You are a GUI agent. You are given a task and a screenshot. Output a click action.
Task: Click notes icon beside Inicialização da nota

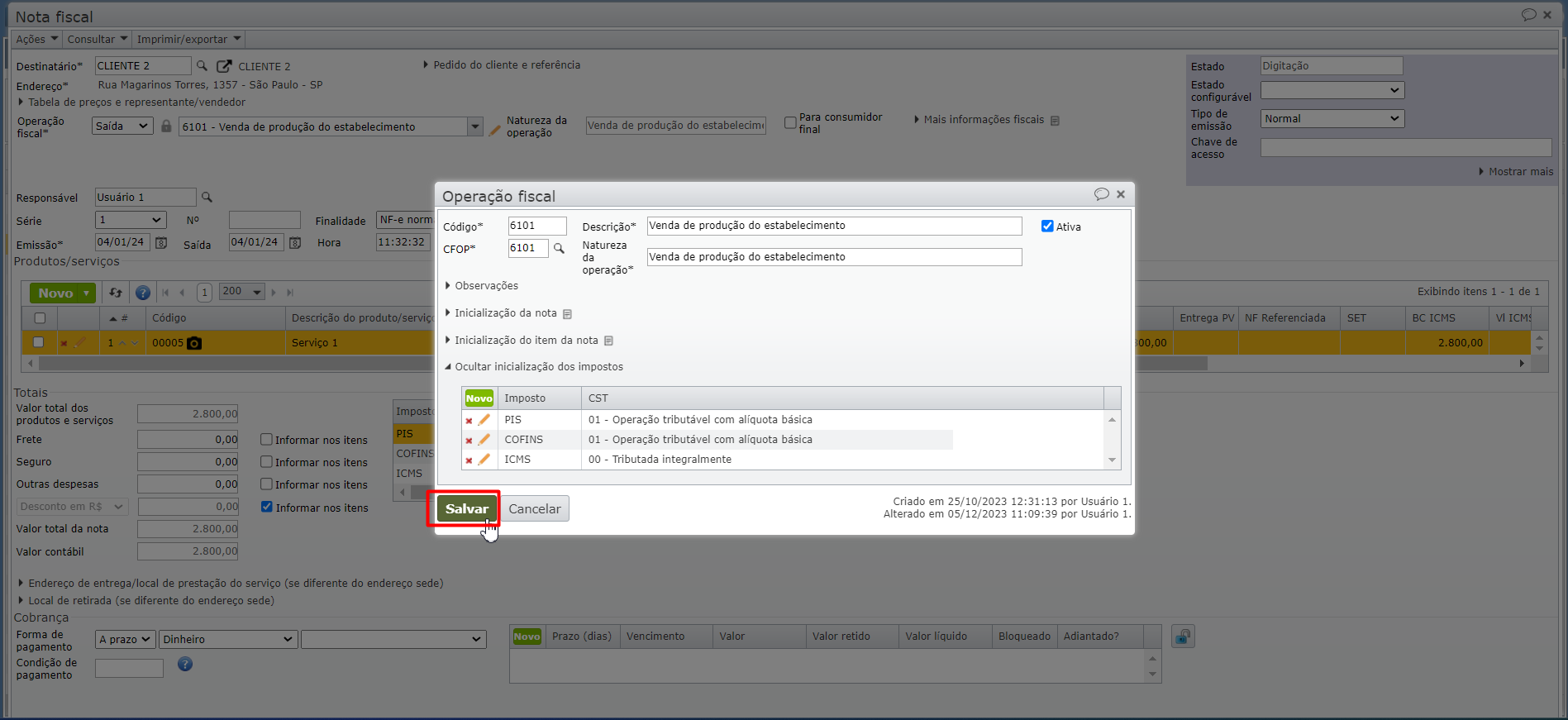[567, 314]
